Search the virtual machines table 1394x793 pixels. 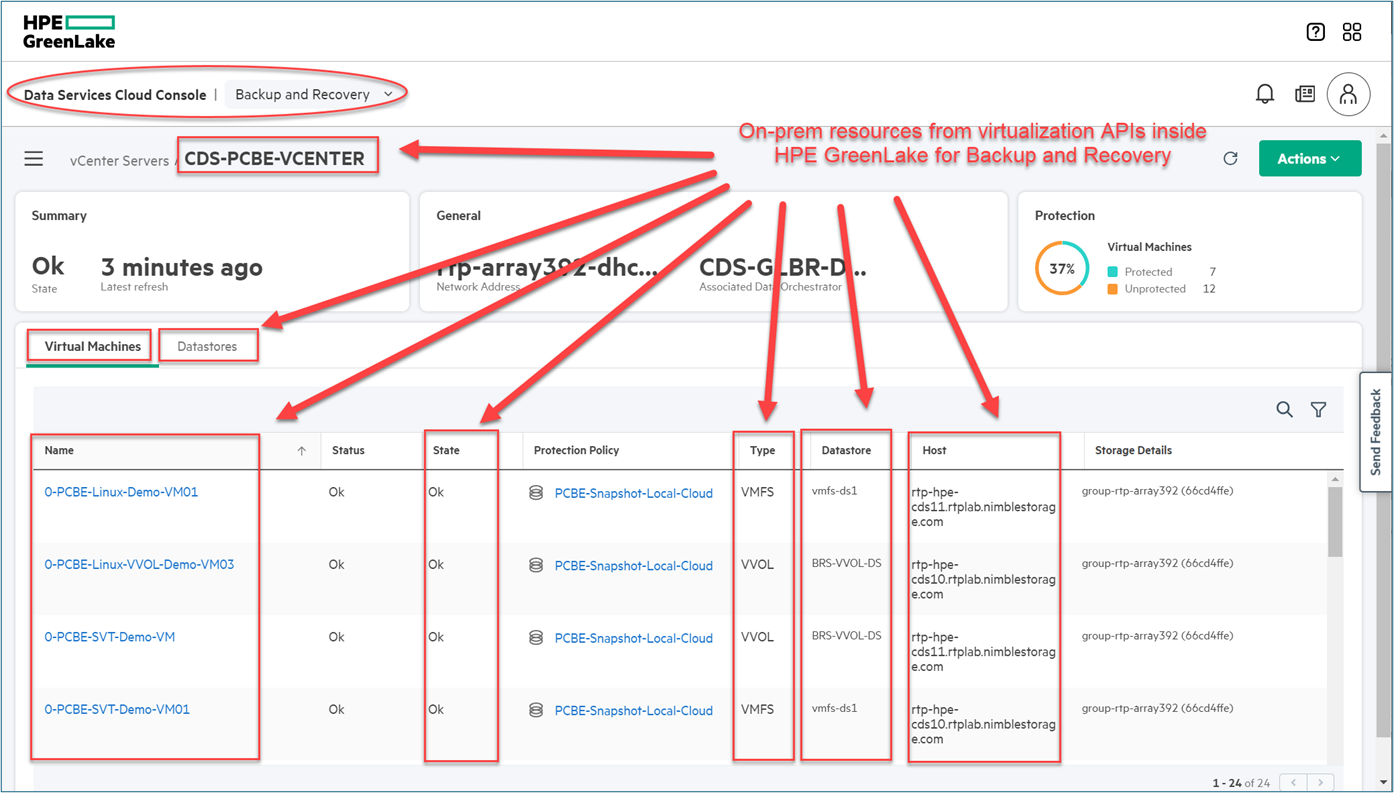[x=1284, y=409]
